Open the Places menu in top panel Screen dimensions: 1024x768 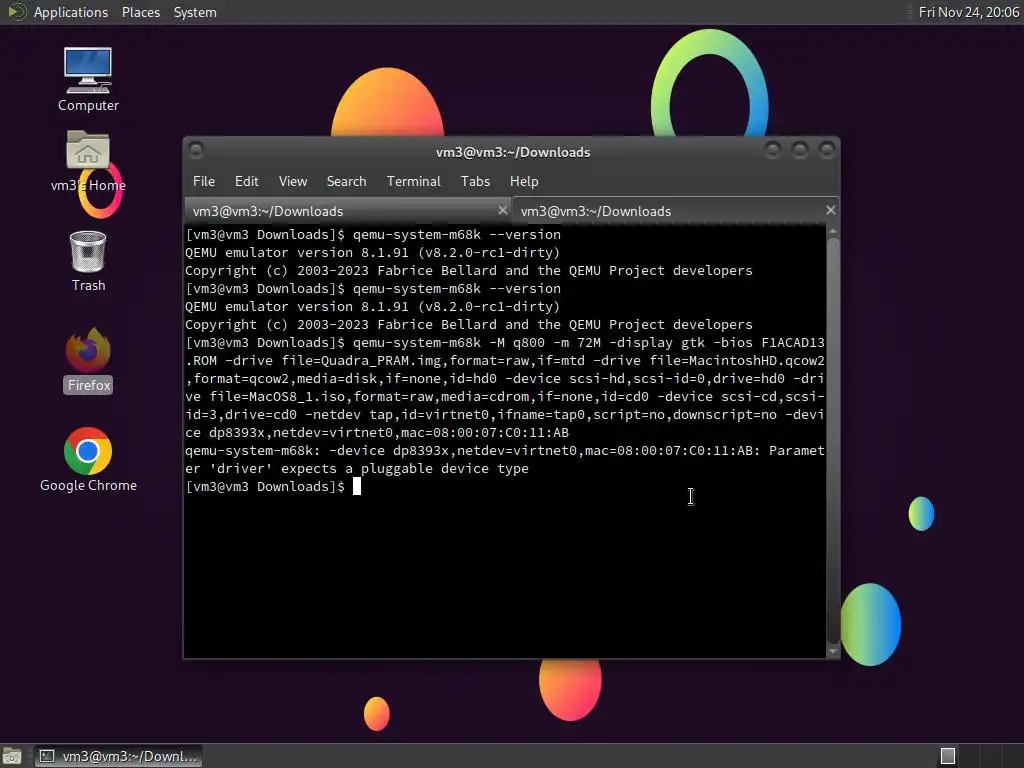click(x=140, y=12)
